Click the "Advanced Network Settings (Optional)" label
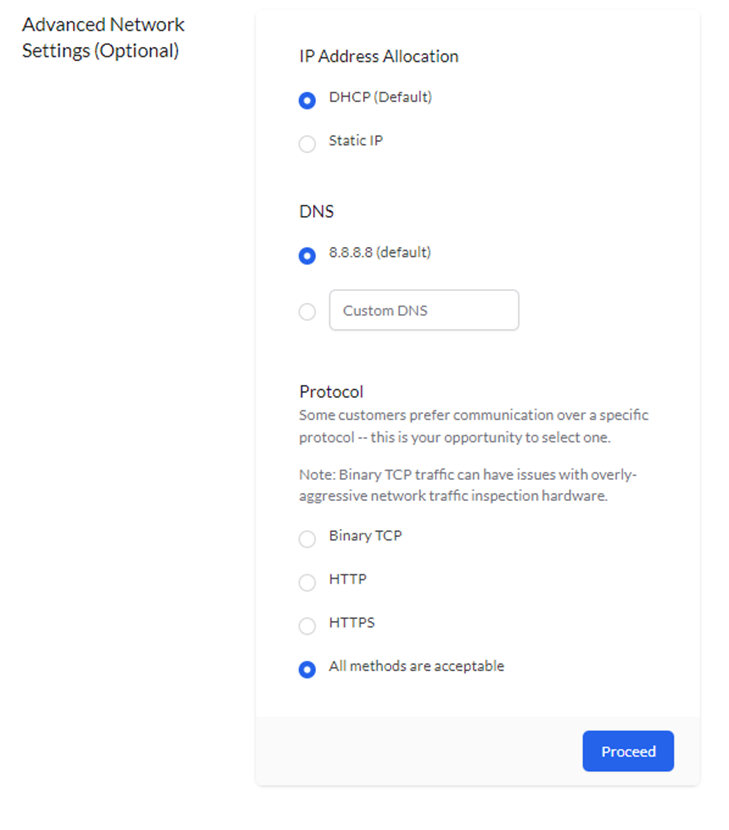This screenshot has width=729, height=830. (102, 37)
